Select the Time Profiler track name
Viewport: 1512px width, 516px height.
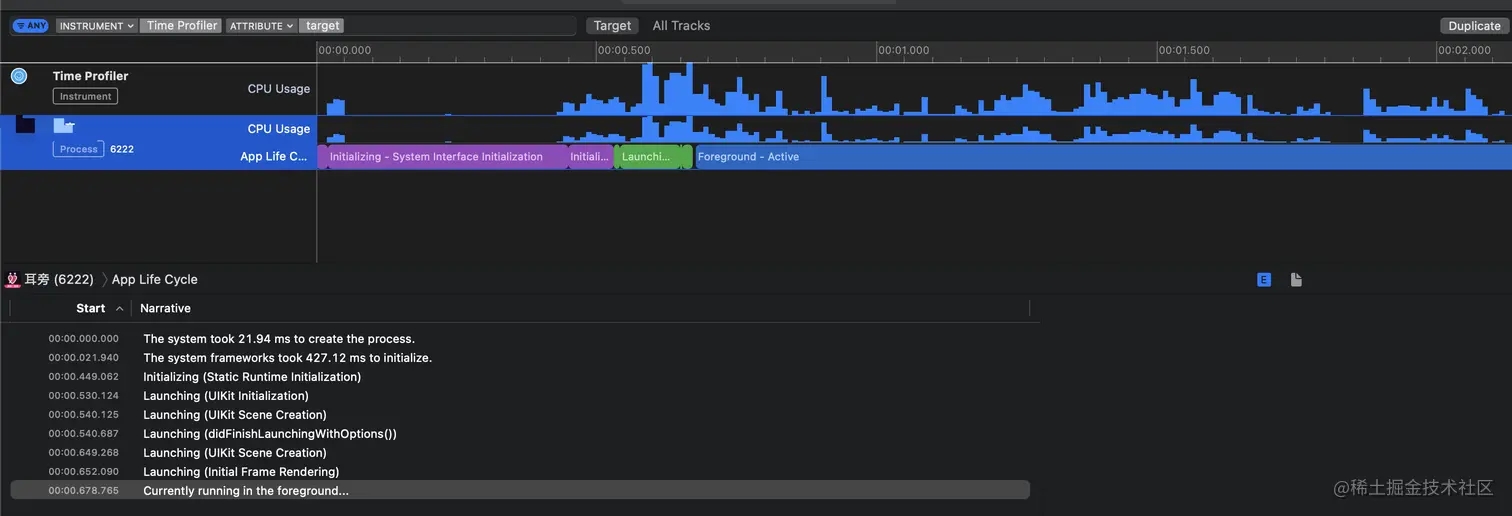coord(90,76)
